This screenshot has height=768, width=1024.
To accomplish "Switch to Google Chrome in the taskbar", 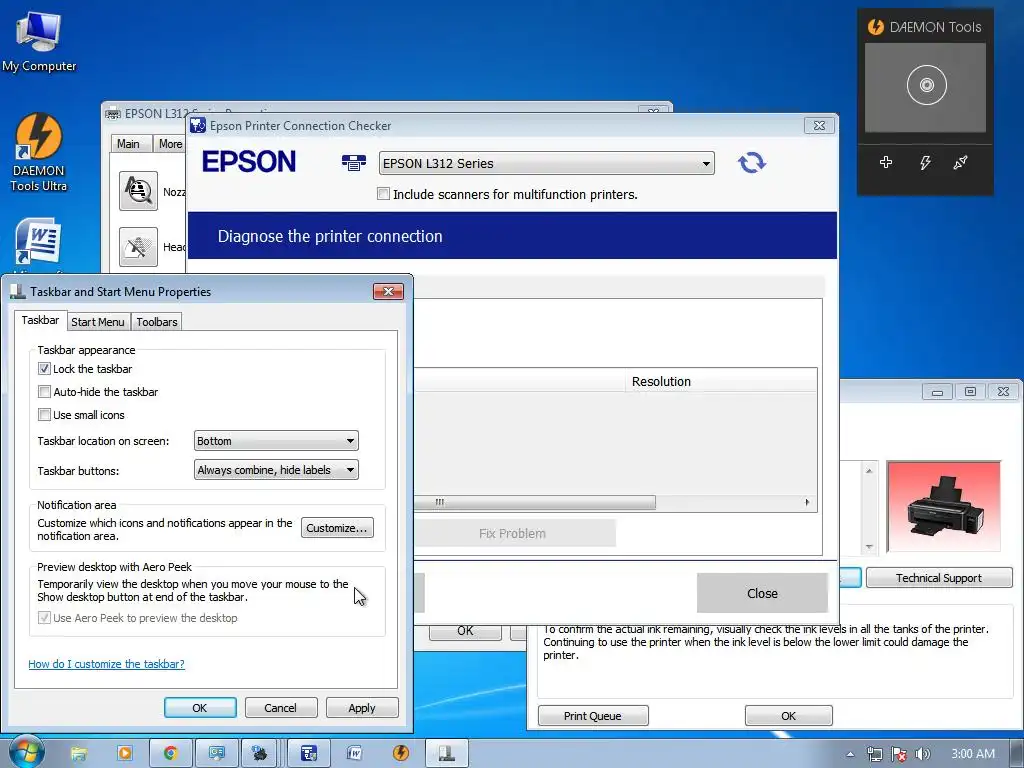I will [x=170, y=754].
